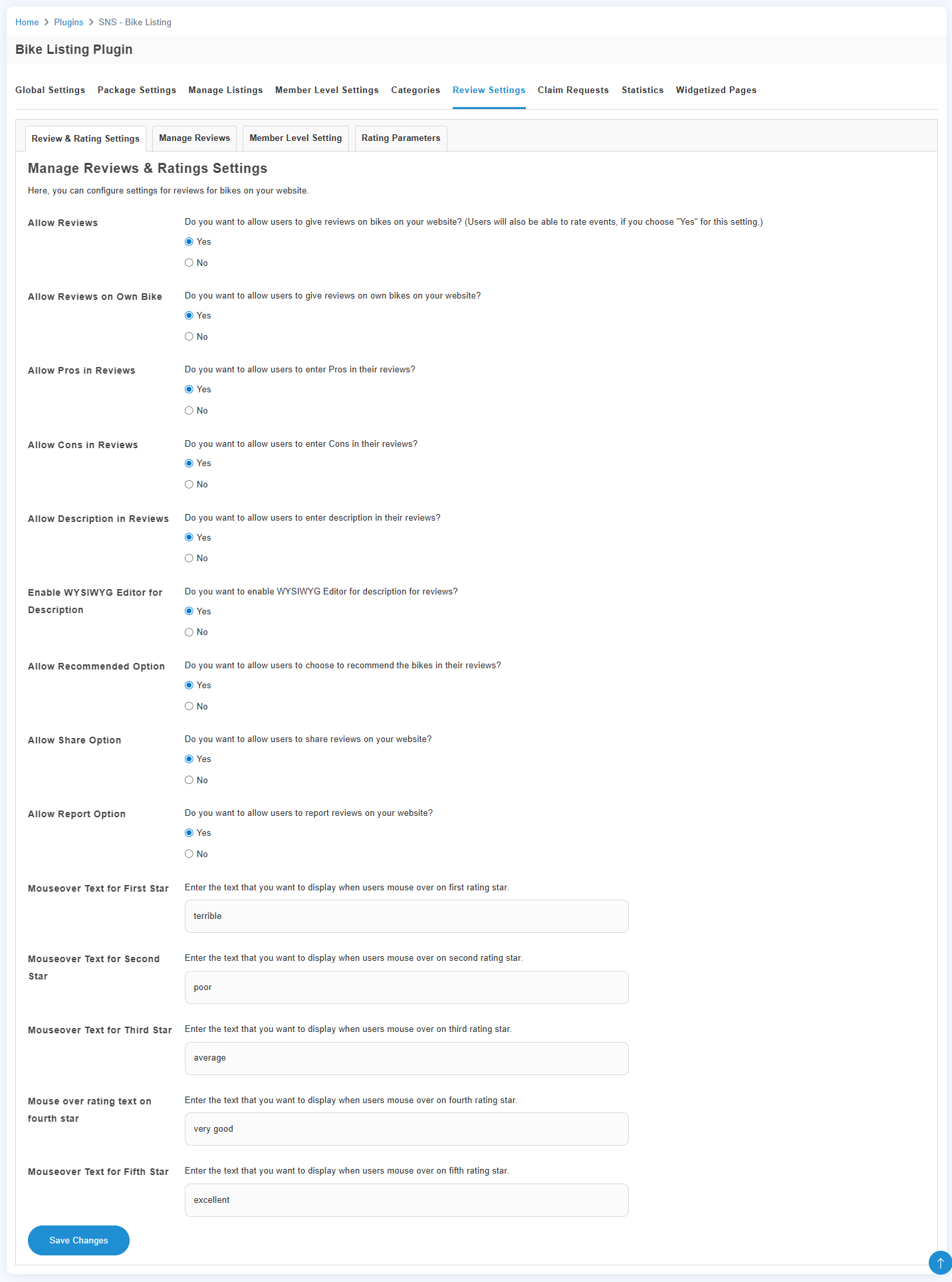This screenshot has height=1282, width=952.
Task: Go to the Global Settings tab
Action: coord(50,90)
